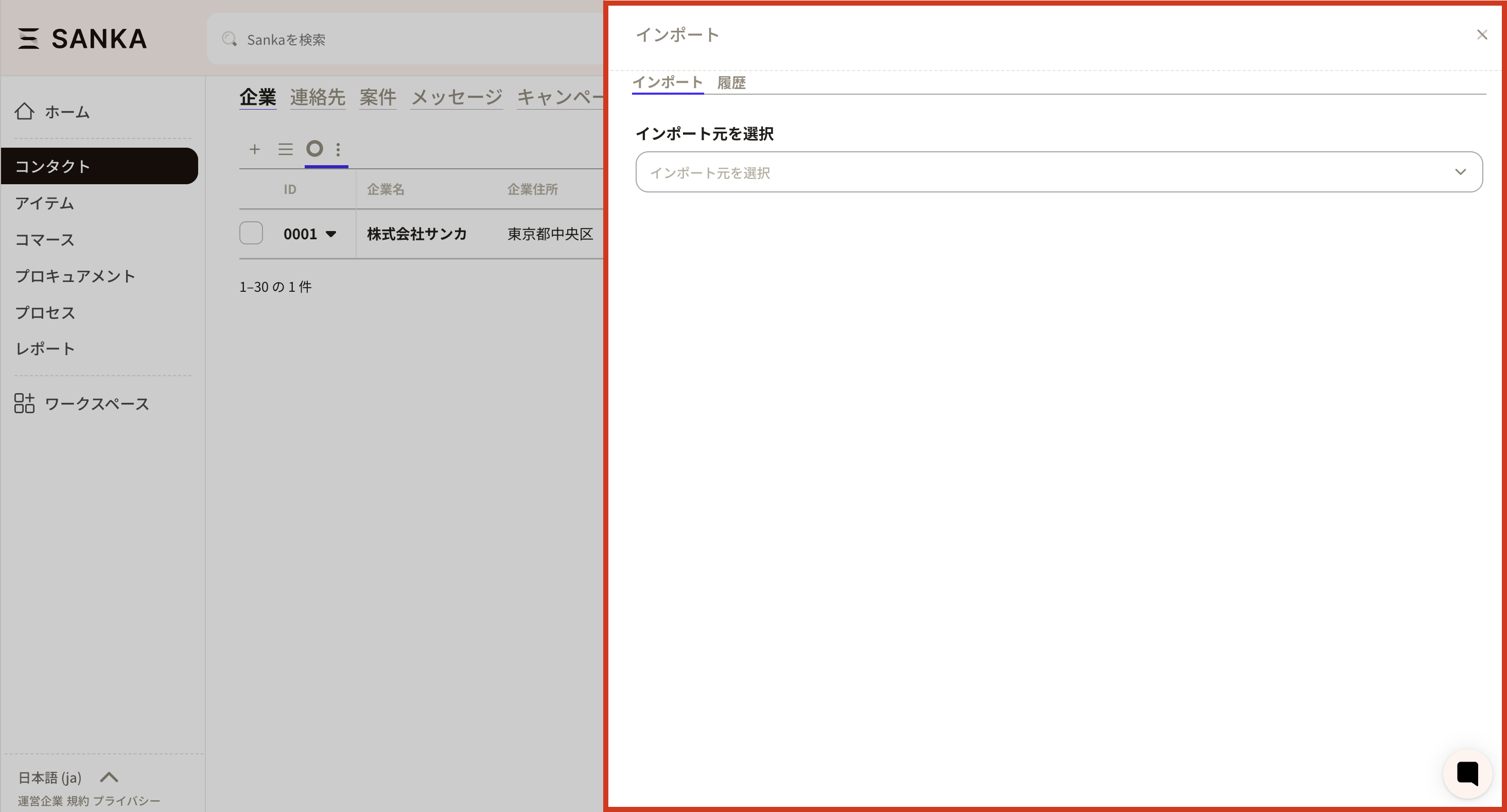Switch to the 履歴 tab
Screen dimensions: 1507x812
click(x=731, y=82)
